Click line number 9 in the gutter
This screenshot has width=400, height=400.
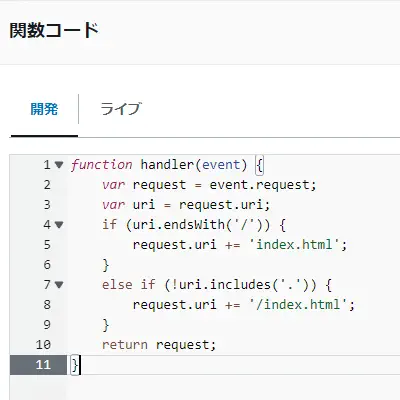(47, 325)
